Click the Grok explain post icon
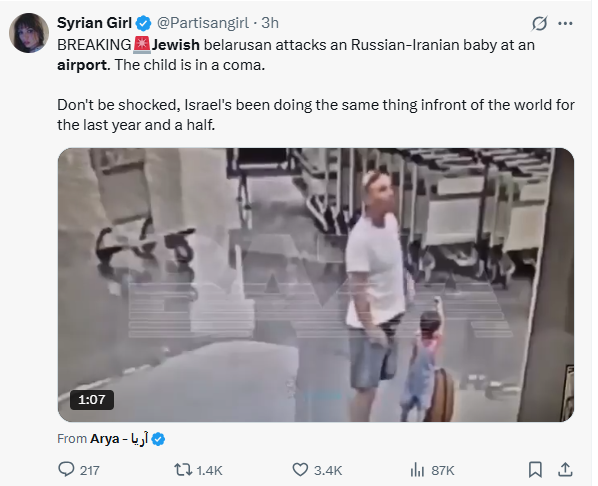This screenshot has width=598, height=486. [x=540, y=24]
